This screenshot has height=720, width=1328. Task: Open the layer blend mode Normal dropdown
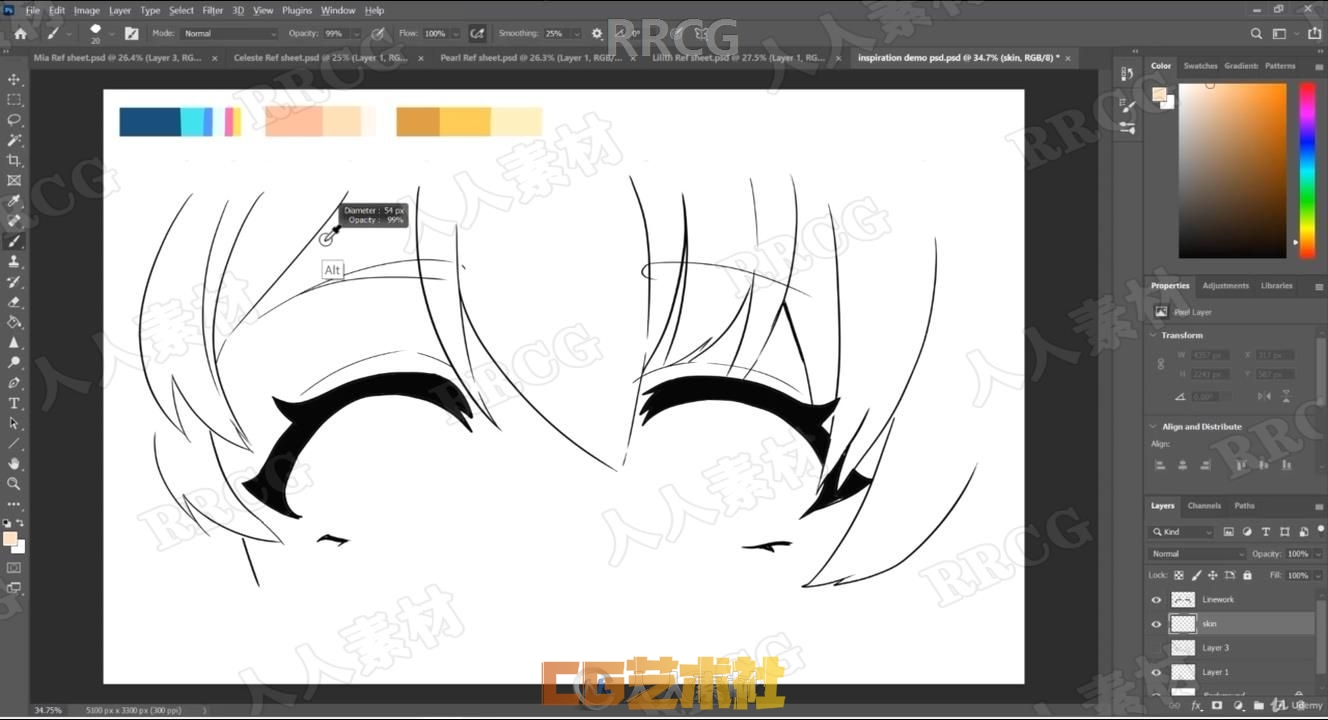point(1196,554)
